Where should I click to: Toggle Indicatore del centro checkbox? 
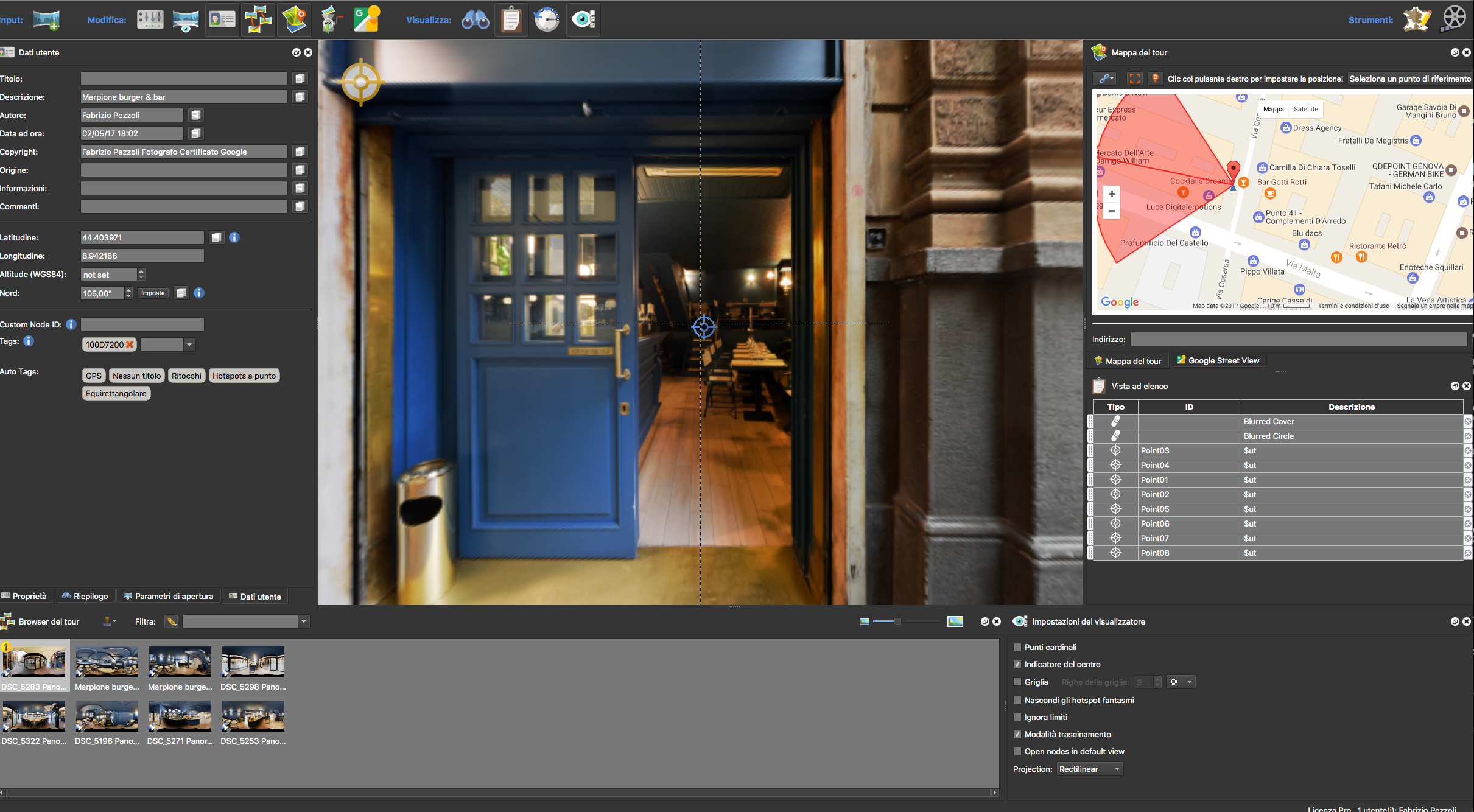click(x=1017, y=664)
